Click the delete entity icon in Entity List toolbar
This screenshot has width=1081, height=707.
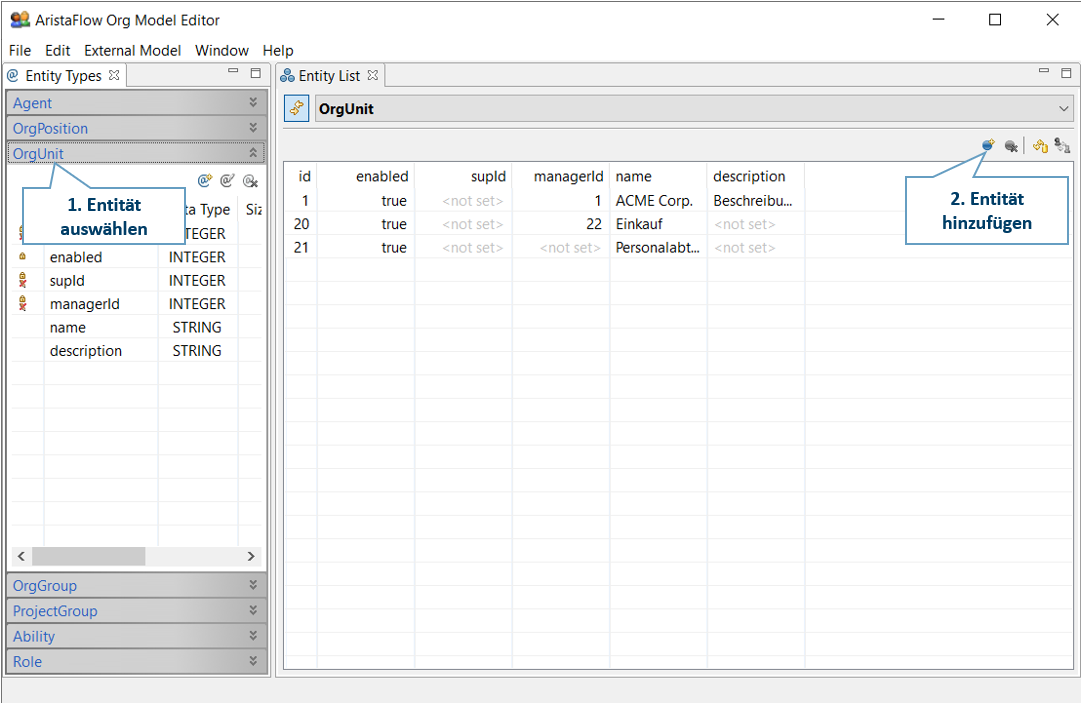[1011, 146]
